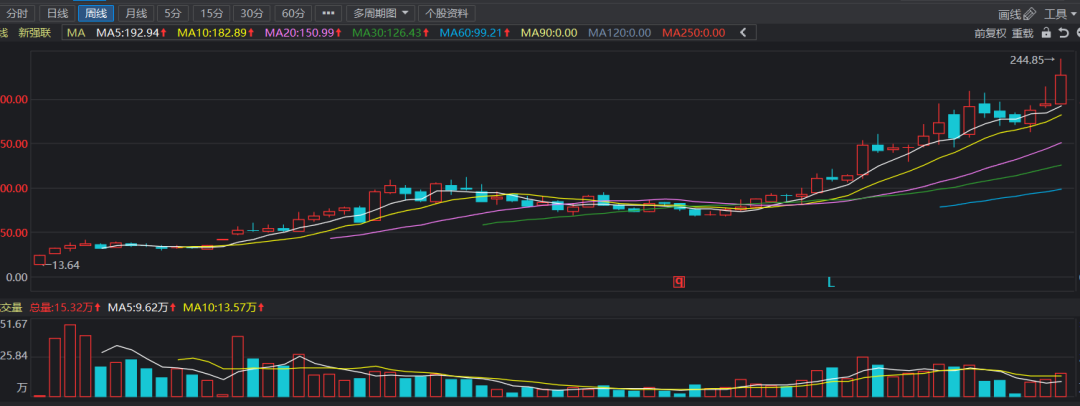Switch to the 日线 daily chart tab
This screenshot has width=1080, height=406.
coord(57,13)
